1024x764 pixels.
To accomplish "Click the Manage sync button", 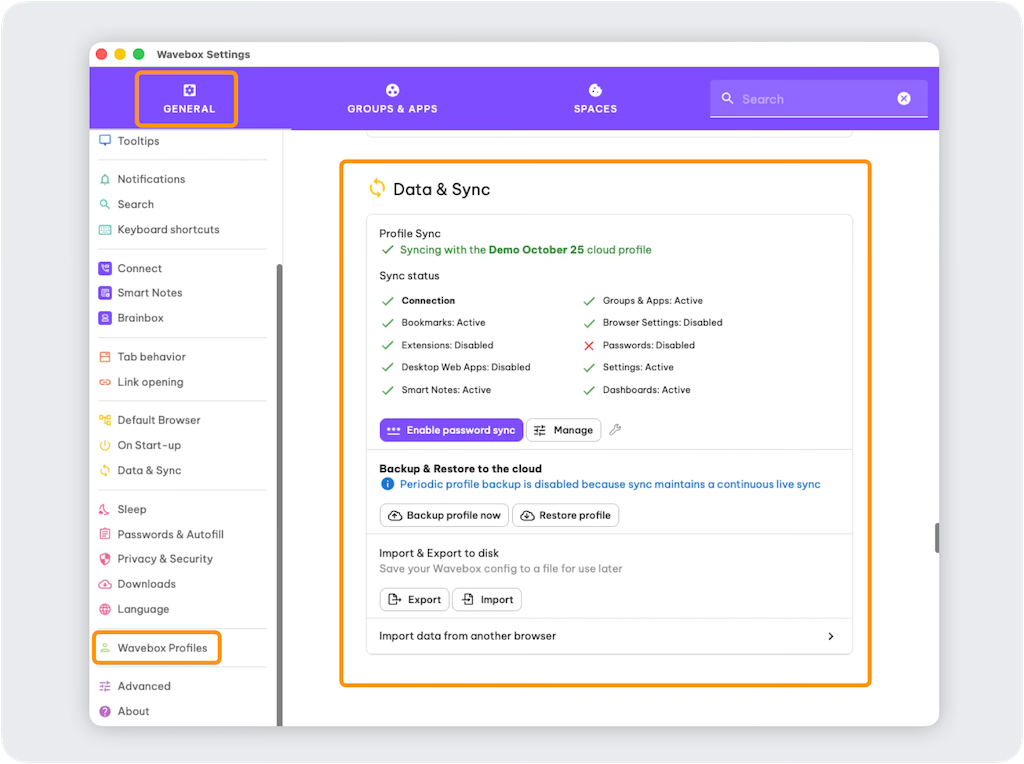I will [563, 430].
